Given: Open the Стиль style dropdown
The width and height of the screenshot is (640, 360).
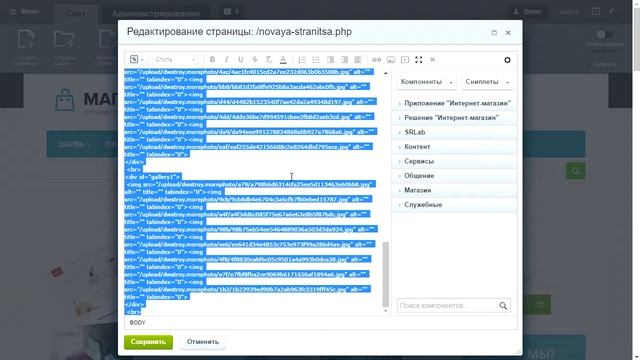Looking at the screenshot, I should click(175, 60).
